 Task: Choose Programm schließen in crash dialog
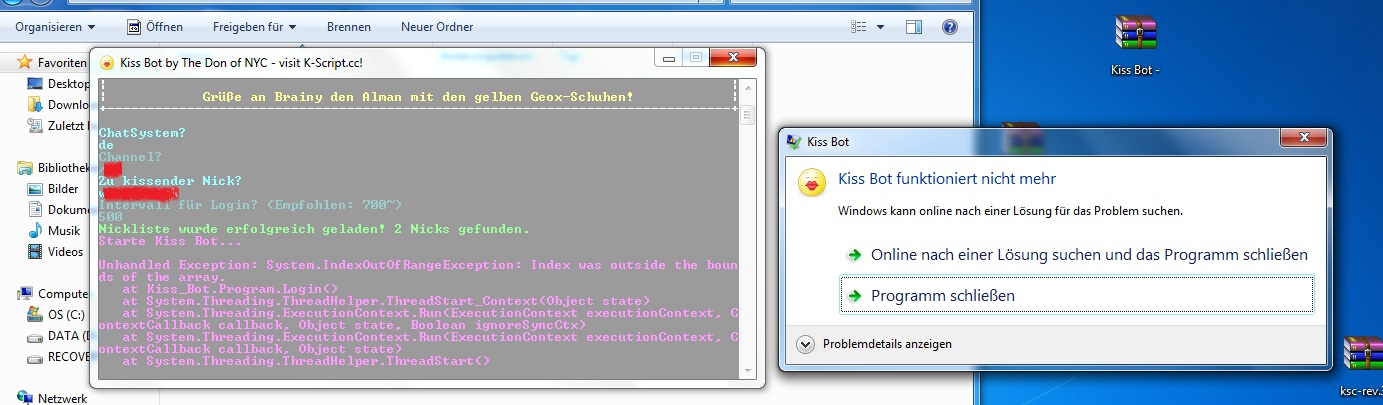tap(943, 296)
